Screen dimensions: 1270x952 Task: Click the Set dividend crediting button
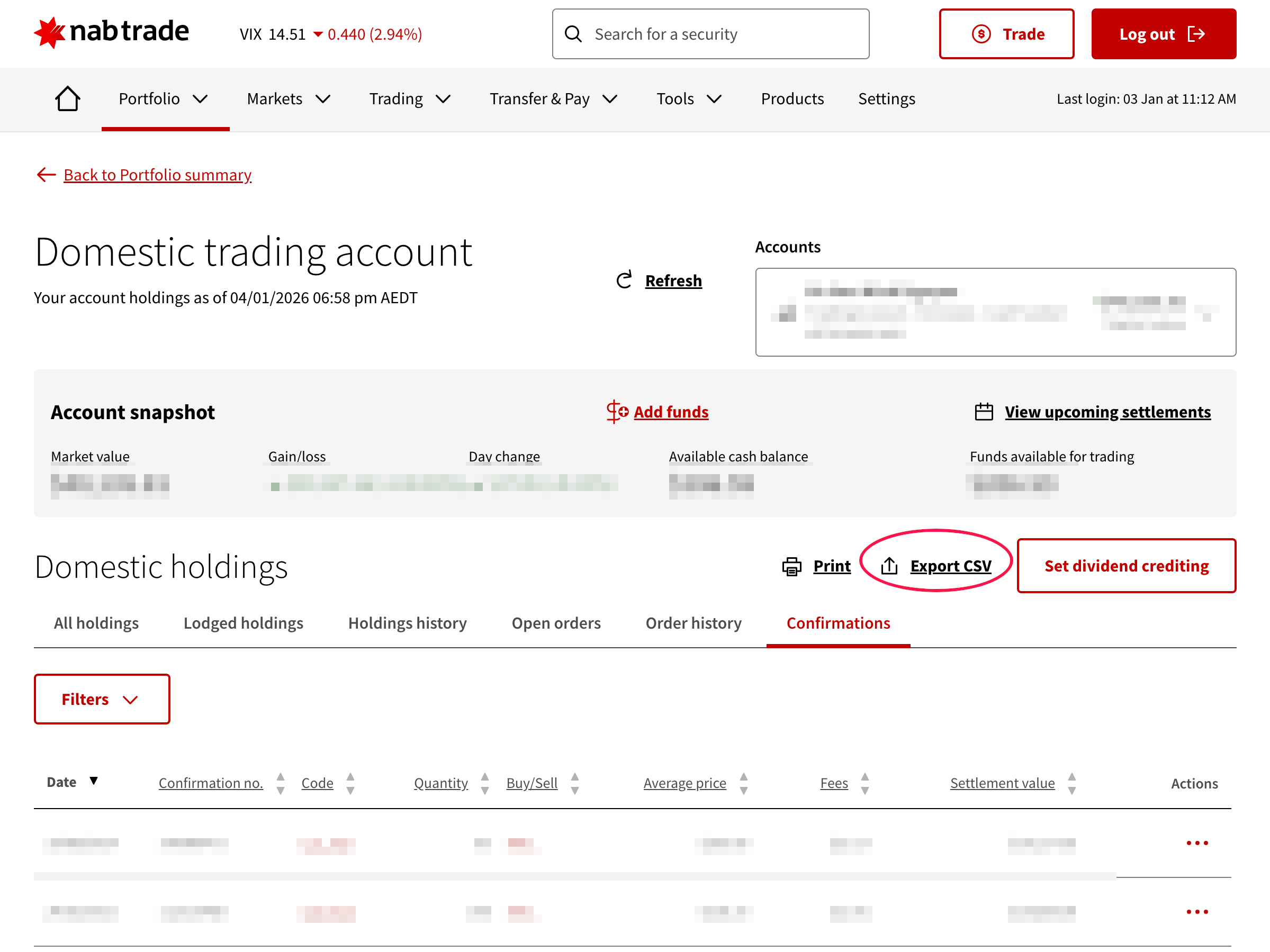point(1126,566)
